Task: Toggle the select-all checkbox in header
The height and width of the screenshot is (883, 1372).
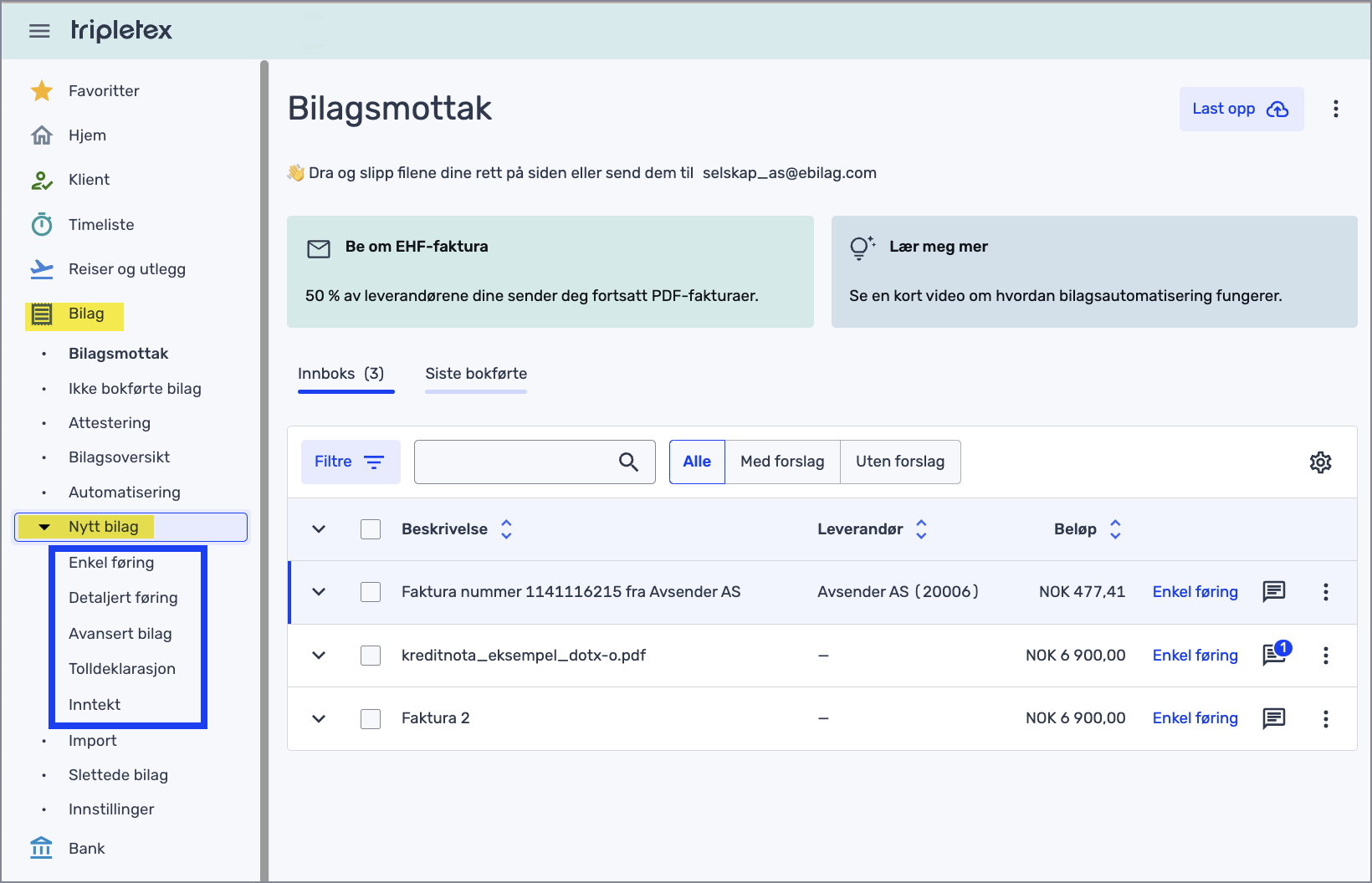Action: tap(371, 529)
